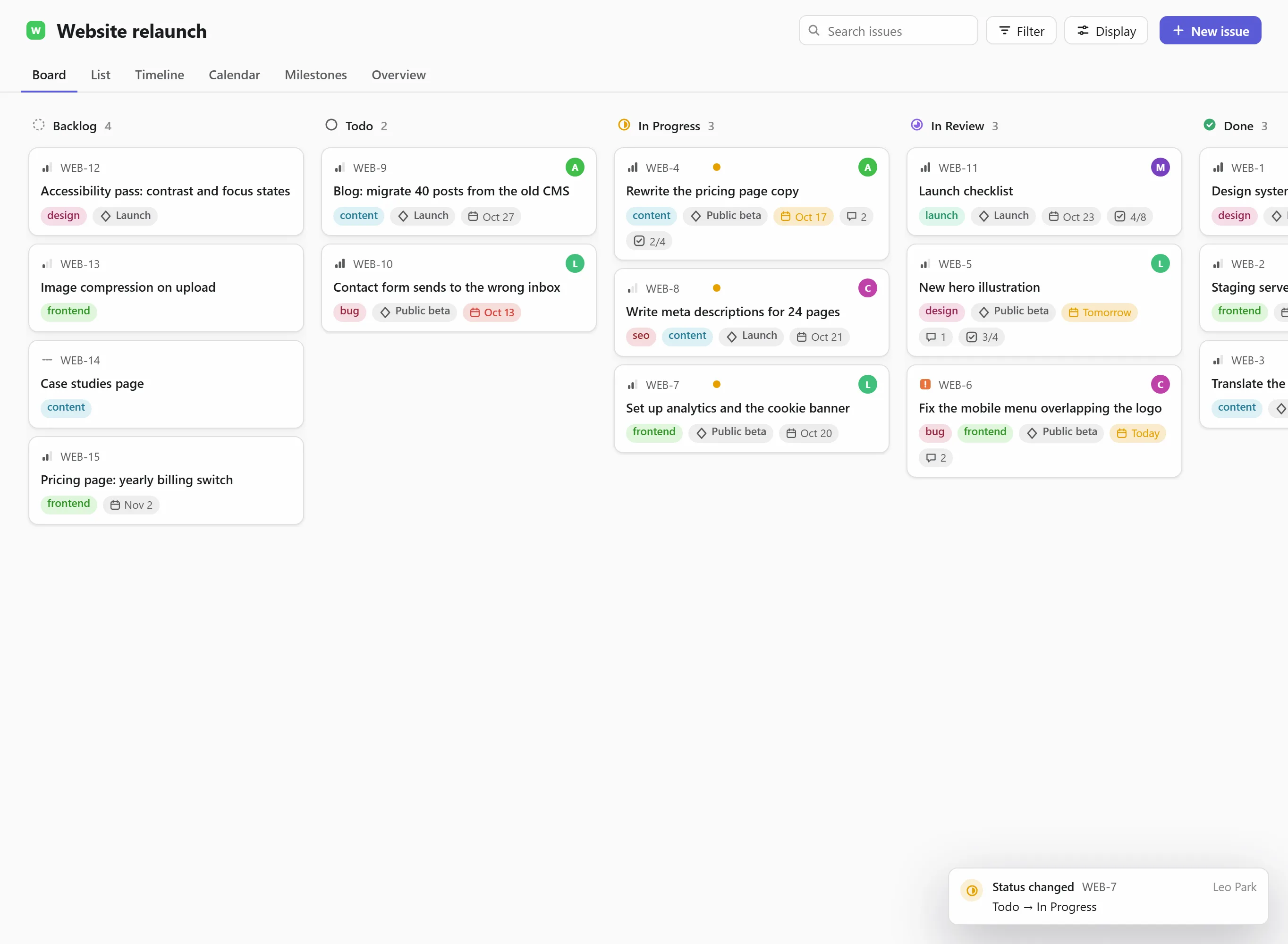Viewport: 1288px width, 944px height.
Task: Click the red Oct 13 due date on WEB-10
Action: 492,312
